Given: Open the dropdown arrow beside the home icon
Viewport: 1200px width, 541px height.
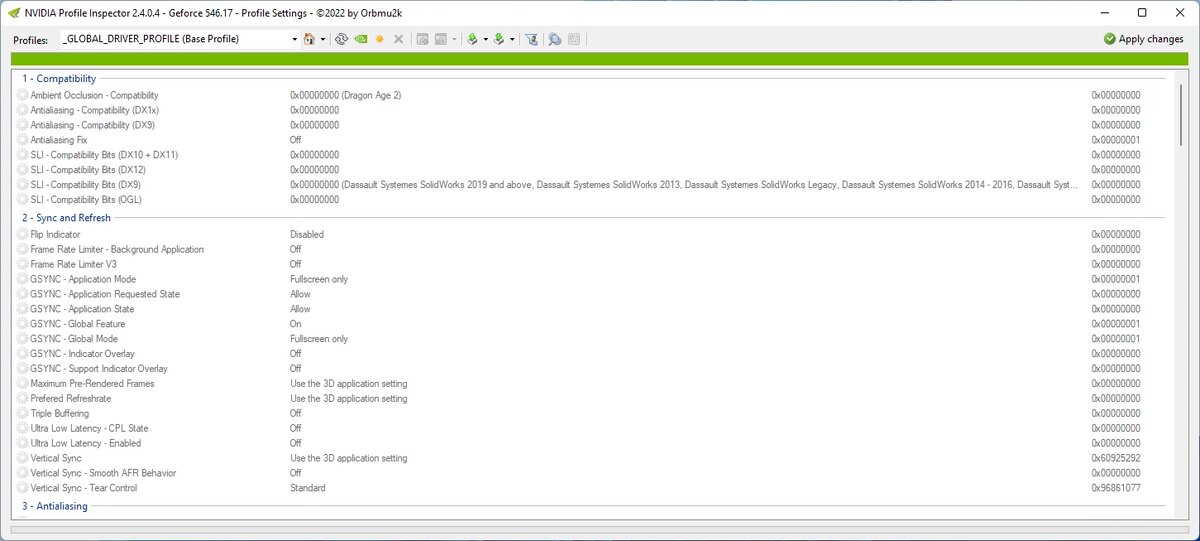Looking at the screenshot, I should tap(323, 39).
